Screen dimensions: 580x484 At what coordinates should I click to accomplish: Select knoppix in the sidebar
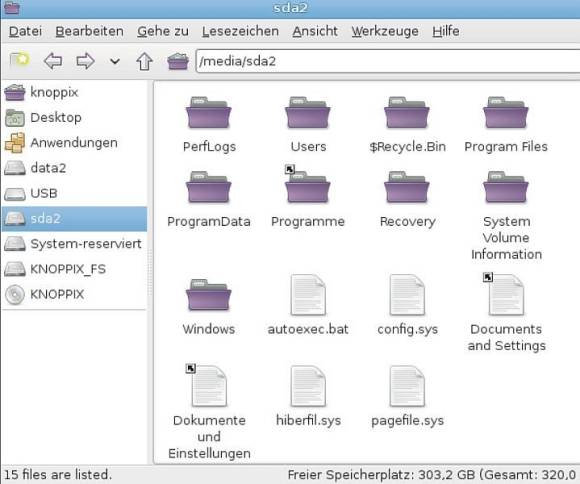coord(74,92)
